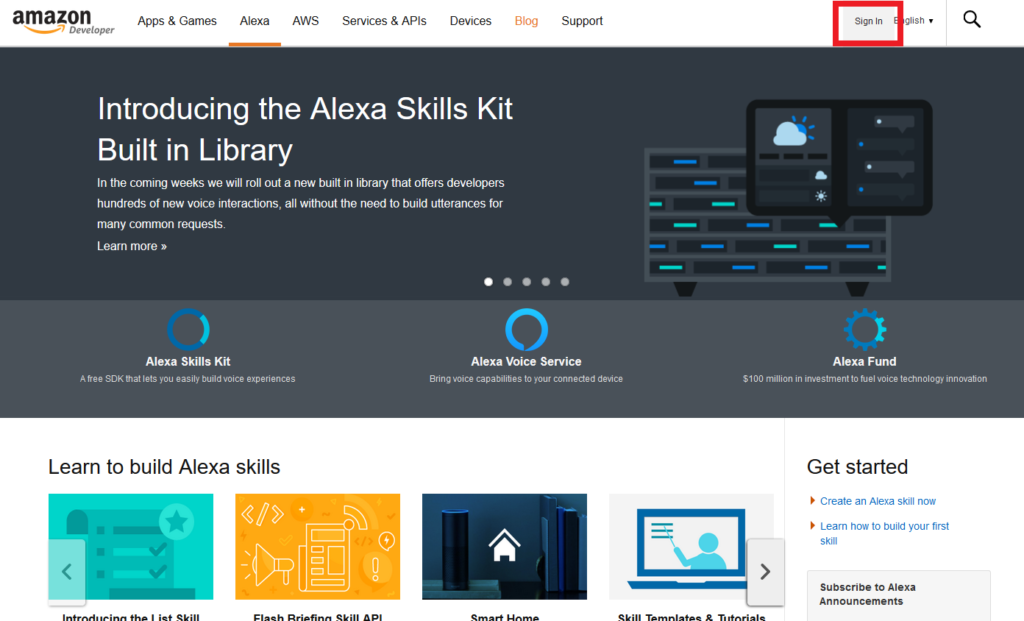Go back using the left carousel arrow
Screen dimensions: 1024x621
click(x=66, y=572)
